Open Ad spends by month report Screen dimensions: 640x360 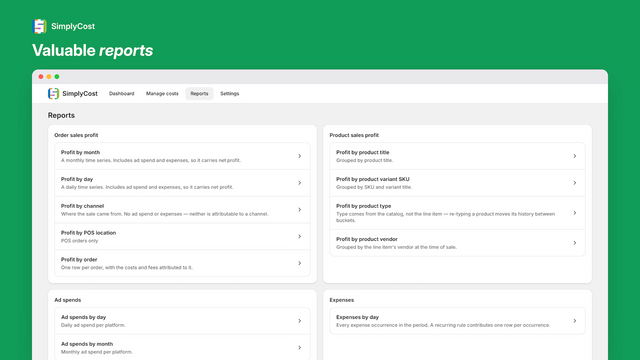(x=182, y=348)
